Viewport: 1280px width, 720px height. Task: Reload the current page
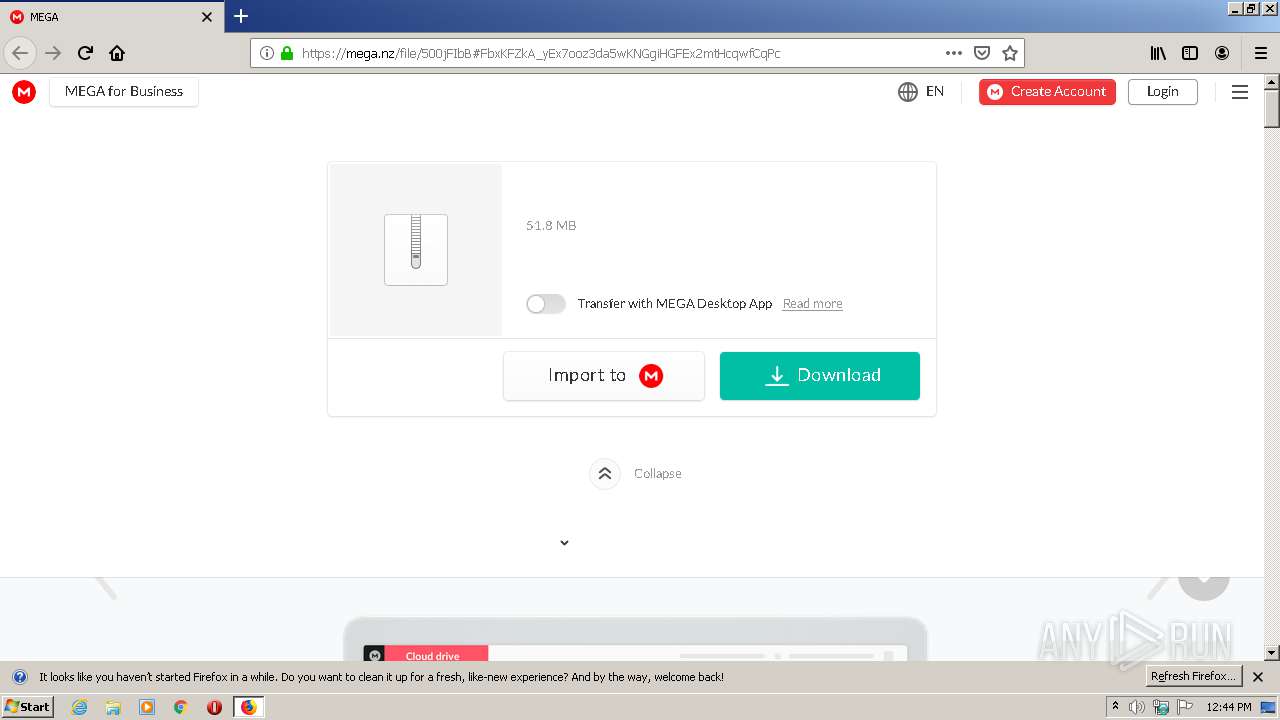click(x=85, y=53)
